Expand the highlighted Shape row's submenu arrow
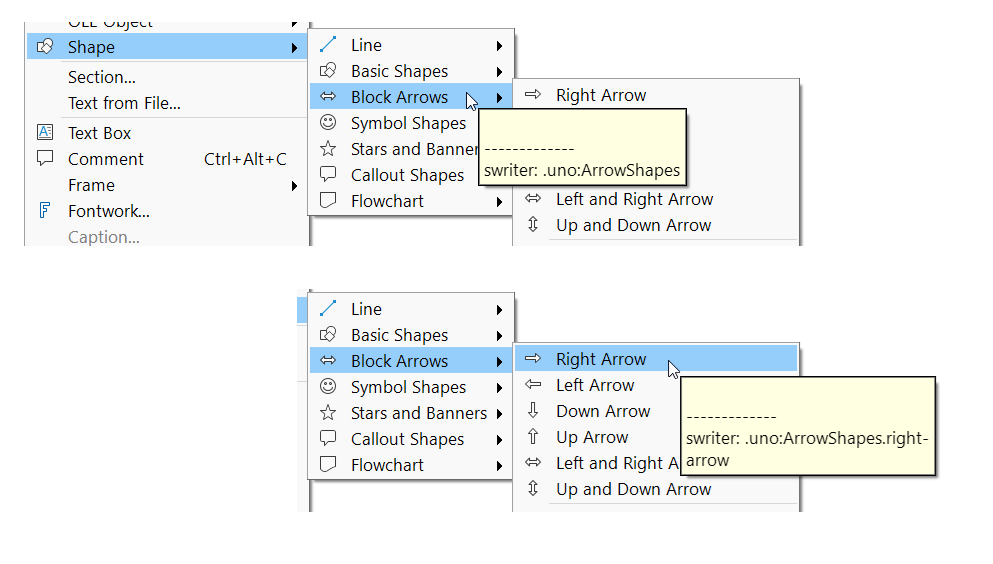The image size is (993, 564). 294,47
